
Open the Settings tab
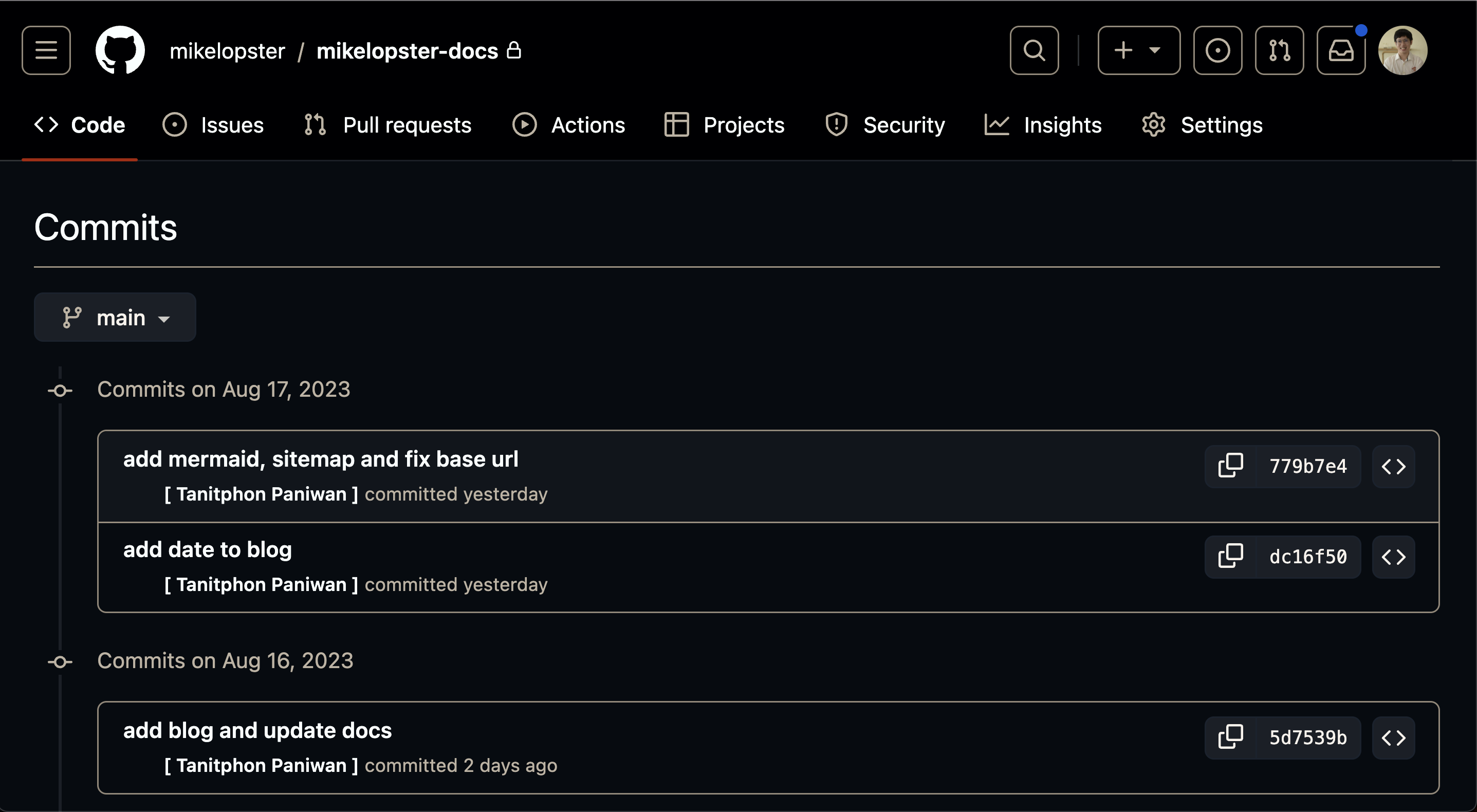tap(1202, 125)
